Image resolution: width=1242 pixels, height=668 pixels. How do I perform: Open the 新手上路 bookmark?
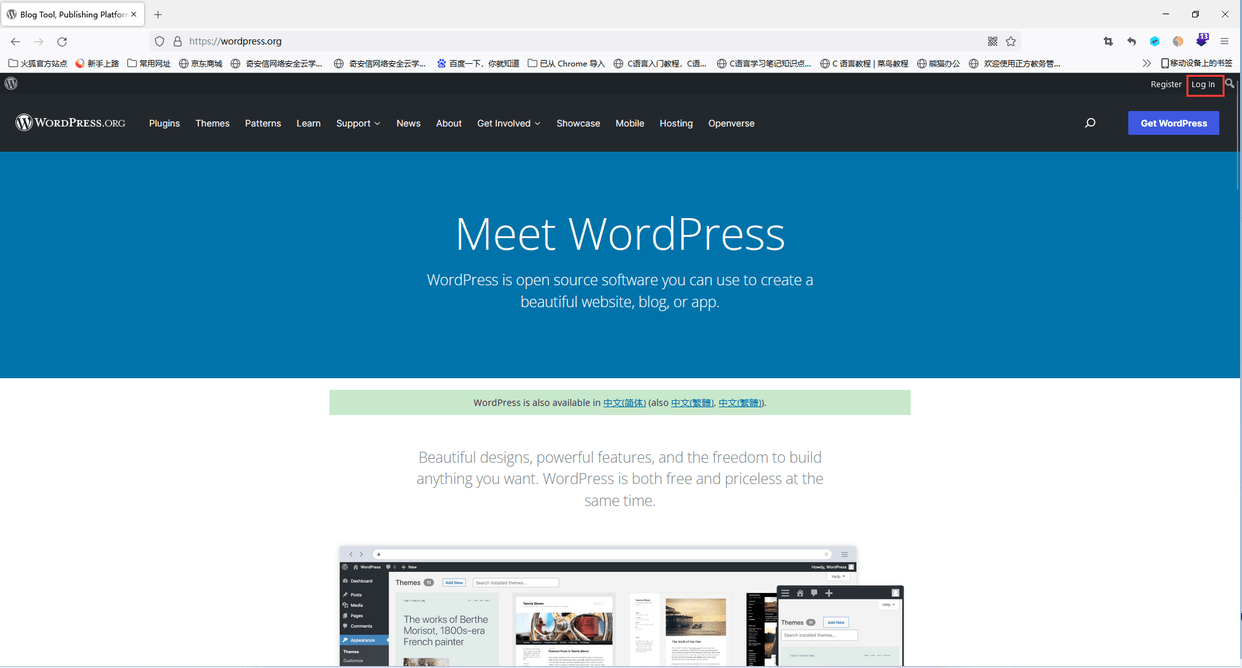point(97,63)
